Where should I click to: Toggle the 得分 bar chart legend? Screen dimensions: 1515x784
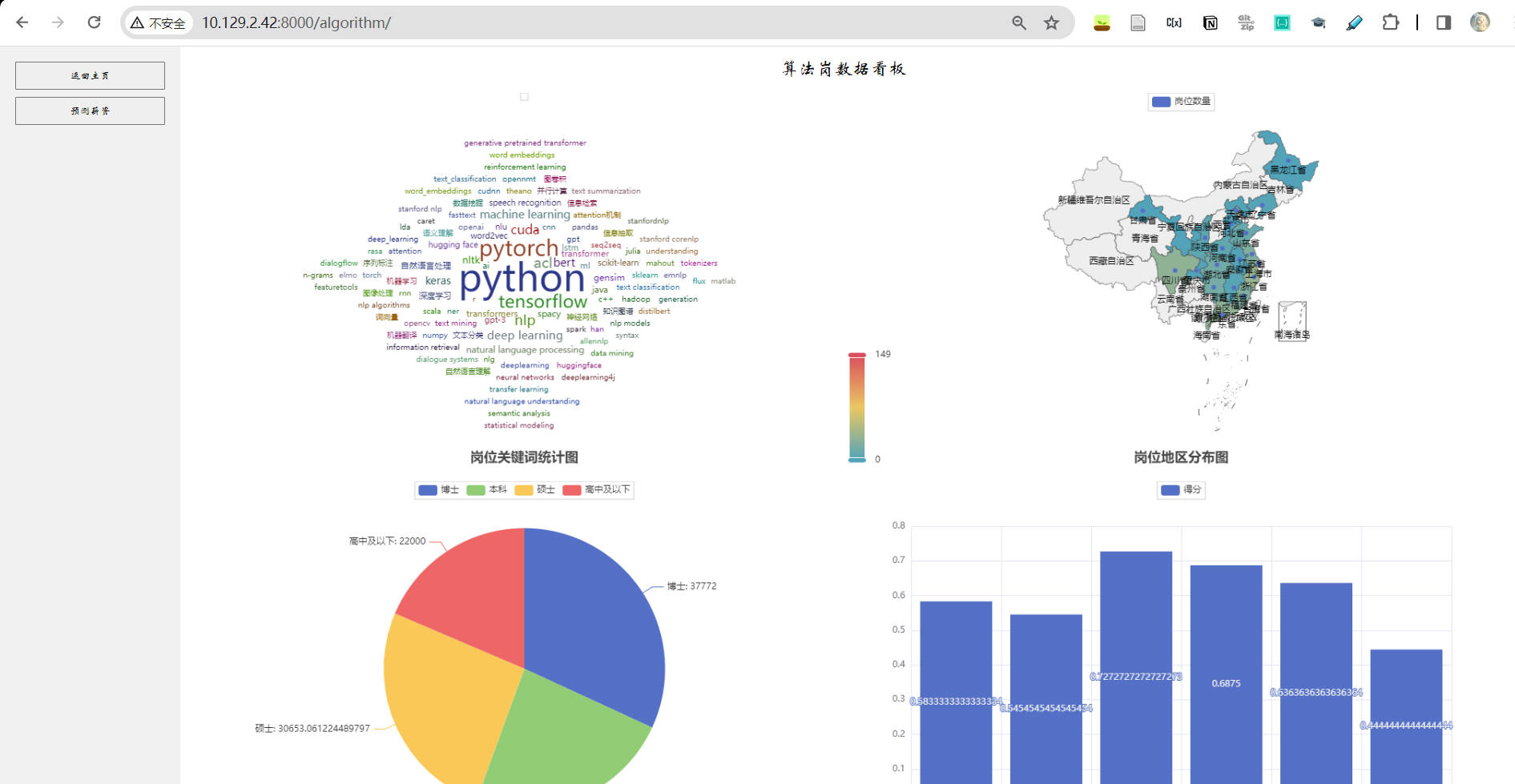1181,489
